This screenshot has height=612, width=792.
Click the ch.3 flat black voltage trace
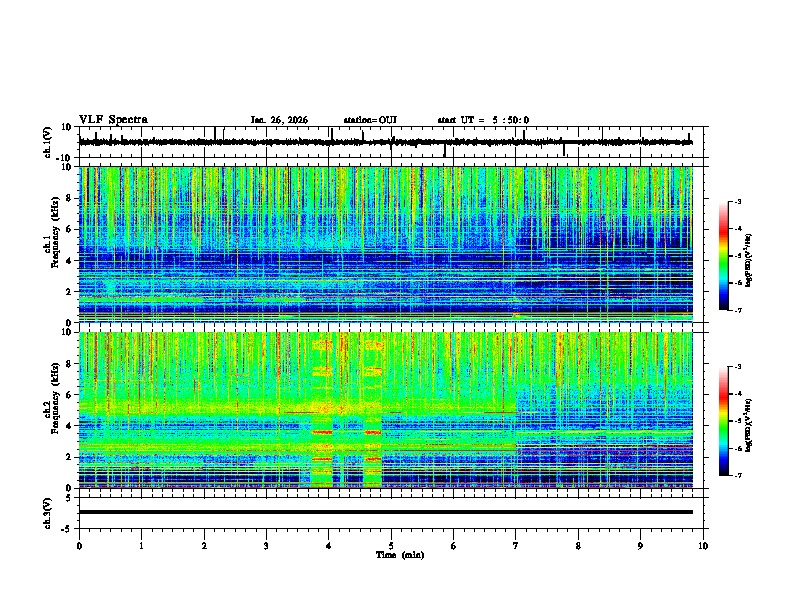tap(385, 512)
